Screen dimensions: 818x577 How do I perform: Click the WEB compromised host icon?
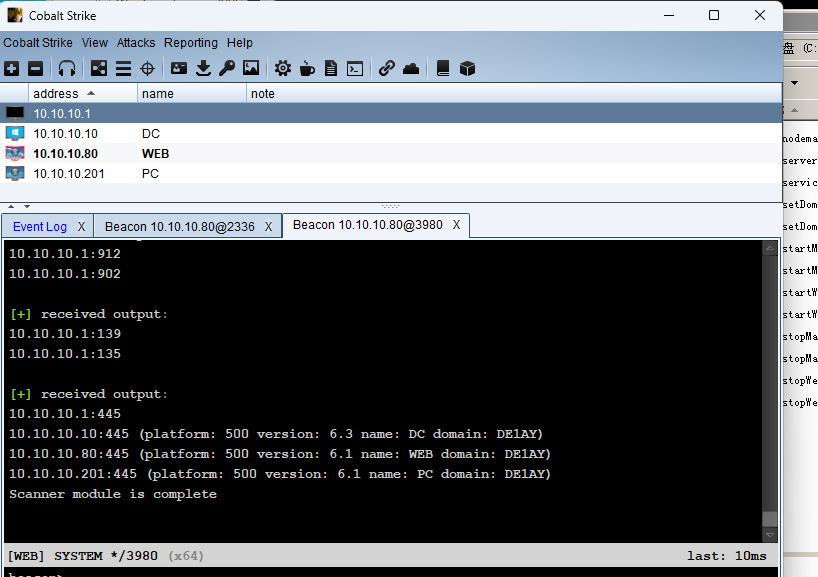pos(15,153)
